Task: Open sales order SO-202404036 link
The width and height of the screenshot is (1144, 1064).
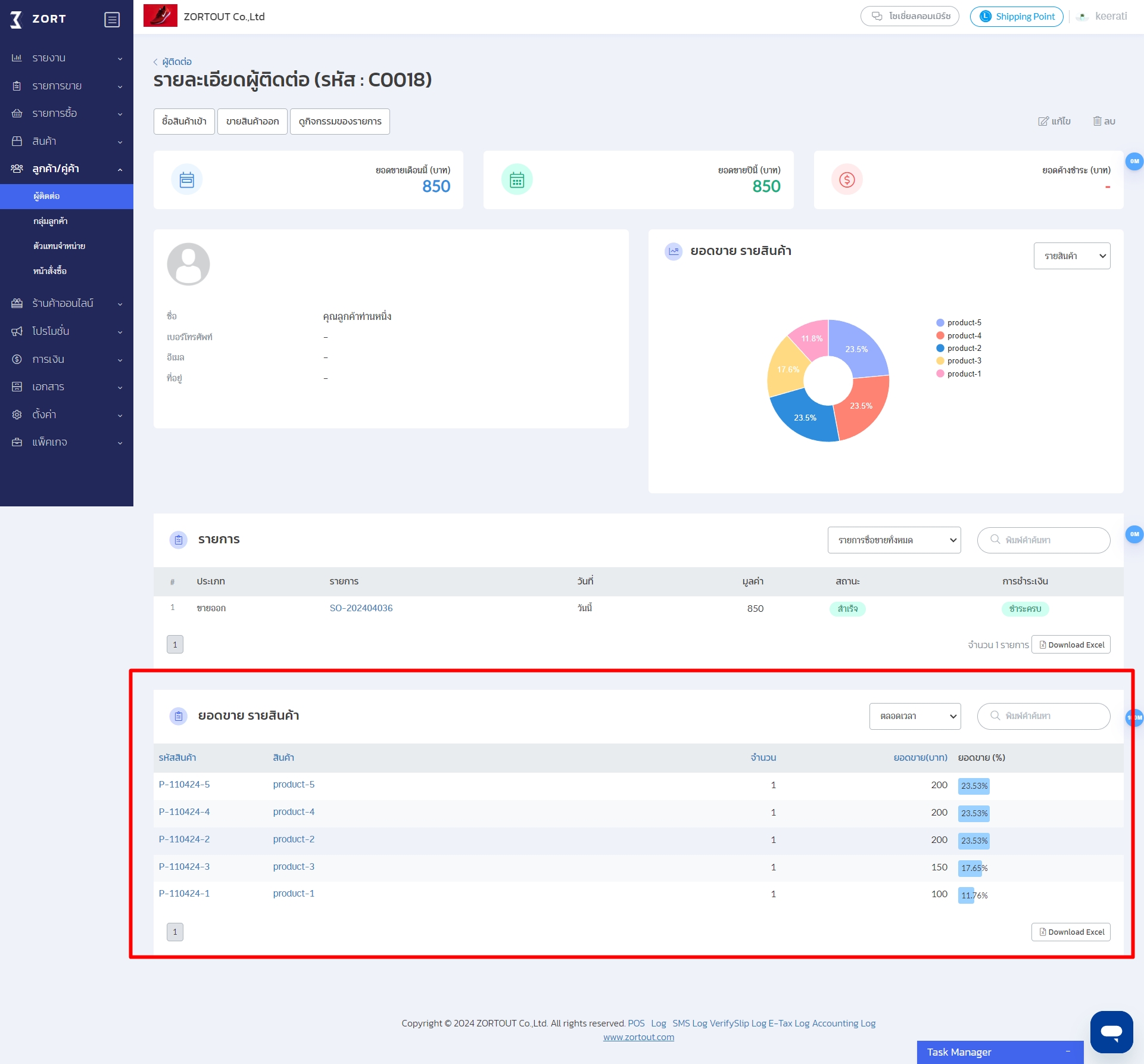Action: pyautogui.click(x=361, y=608)
